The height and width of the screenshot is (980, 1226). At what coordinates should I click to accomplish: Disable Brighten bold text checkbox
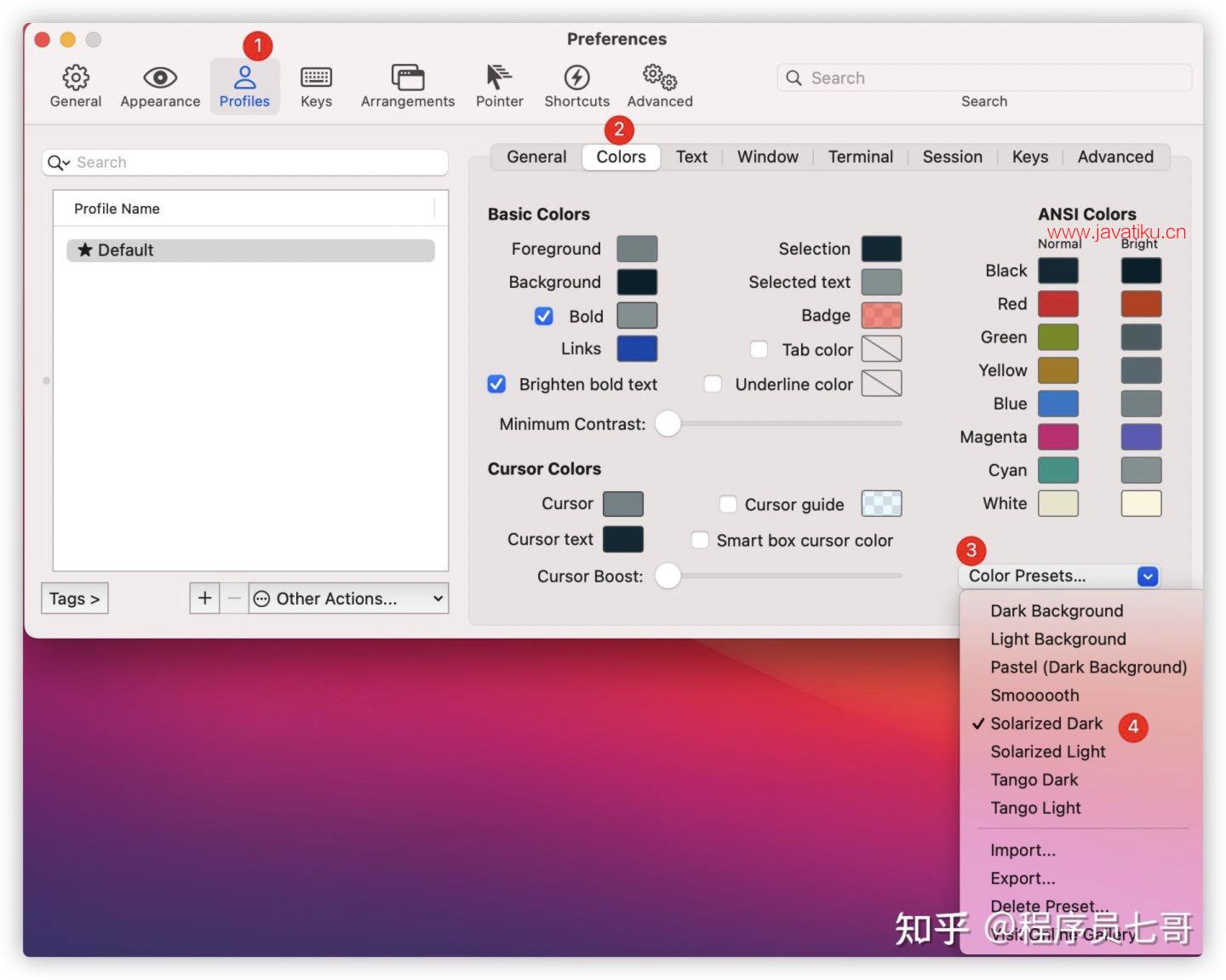pyautogui.click(x=497, y=384)
